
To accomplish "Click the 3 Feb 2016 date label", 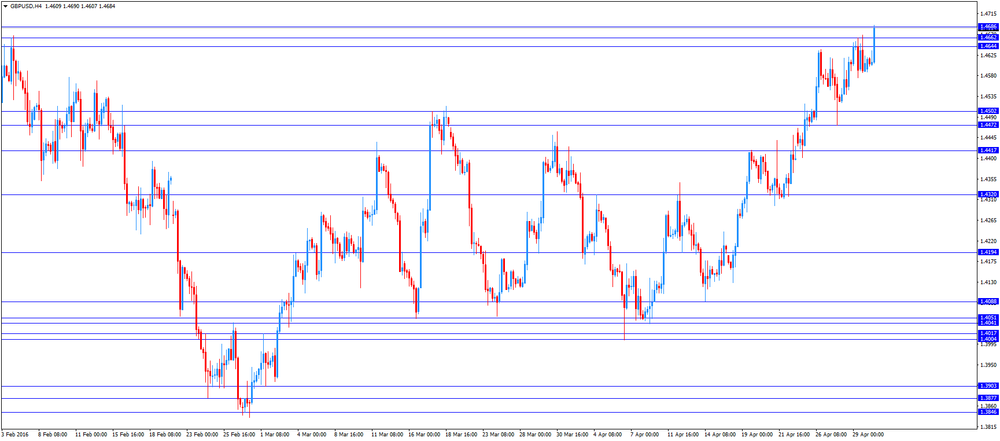I will click(x=15, y=435).
